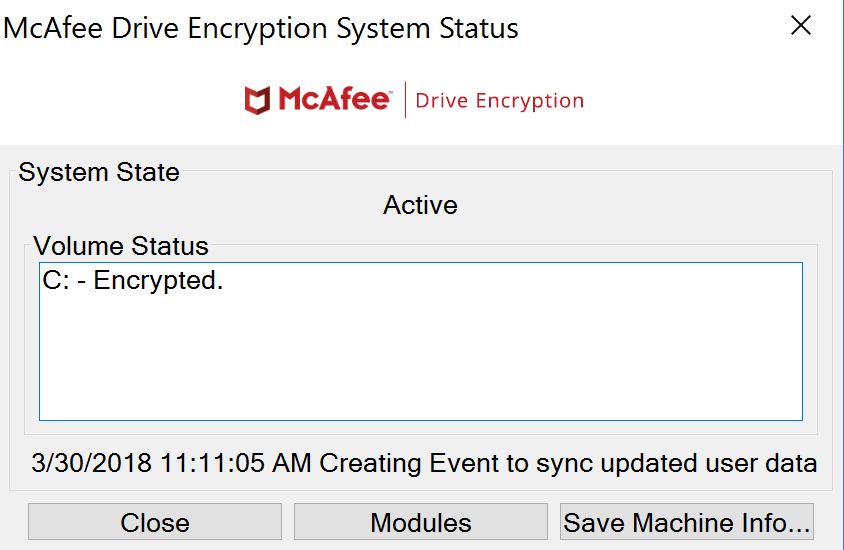Click the McAfee wordmark in the header

point(333,100)
